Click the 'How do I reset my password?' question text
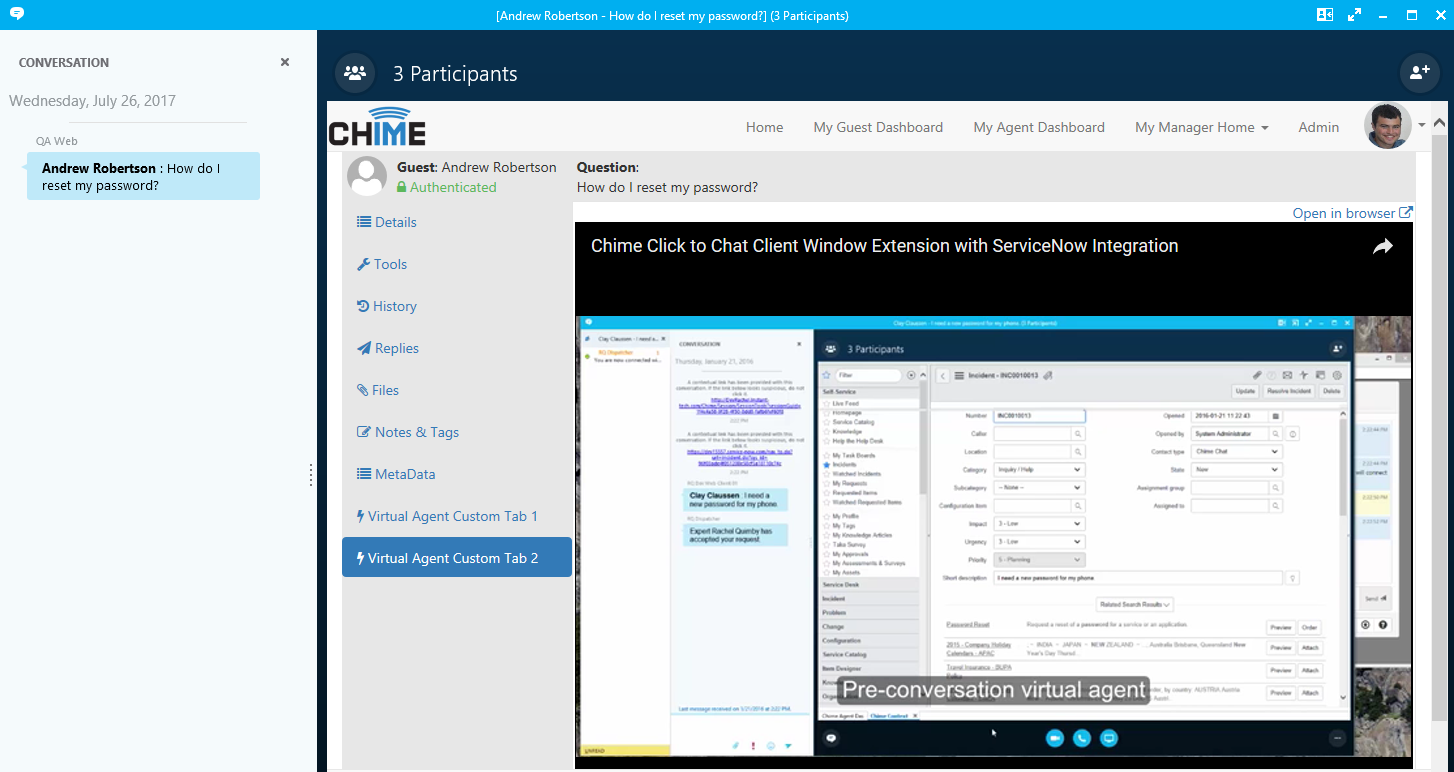The height and width of the screenshot is (772, 1454). pyautogui.click(x=667, y=187)
